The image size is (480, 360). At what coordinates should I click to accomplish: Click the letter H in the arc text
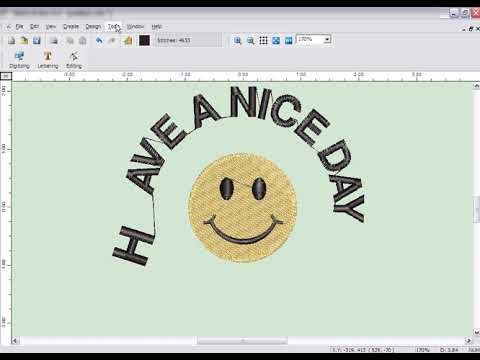click(x=133, y=246)
